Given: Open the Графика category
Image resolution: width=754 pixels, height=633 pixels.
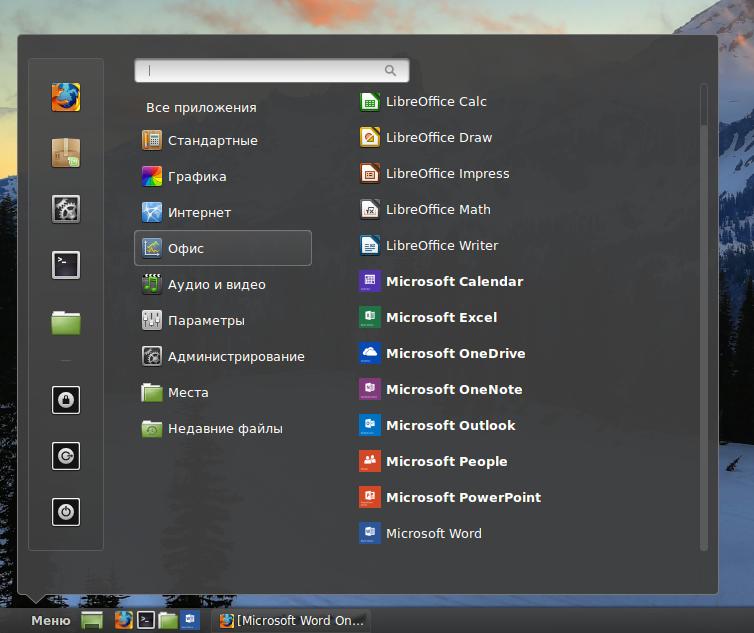Looking at the screenshot, I should pos(184,177).
